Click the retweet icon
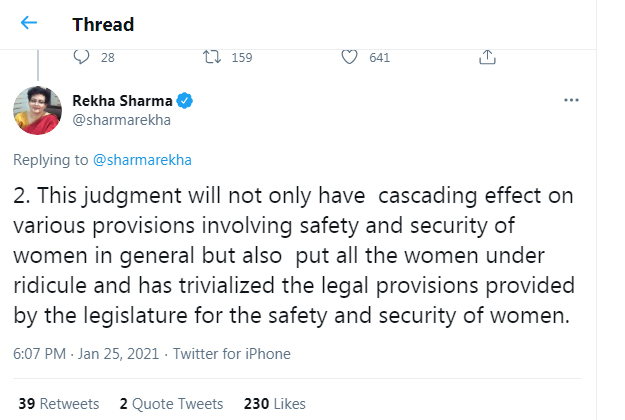625x420 pixels. pyautogui.click(x=214, y=57)
